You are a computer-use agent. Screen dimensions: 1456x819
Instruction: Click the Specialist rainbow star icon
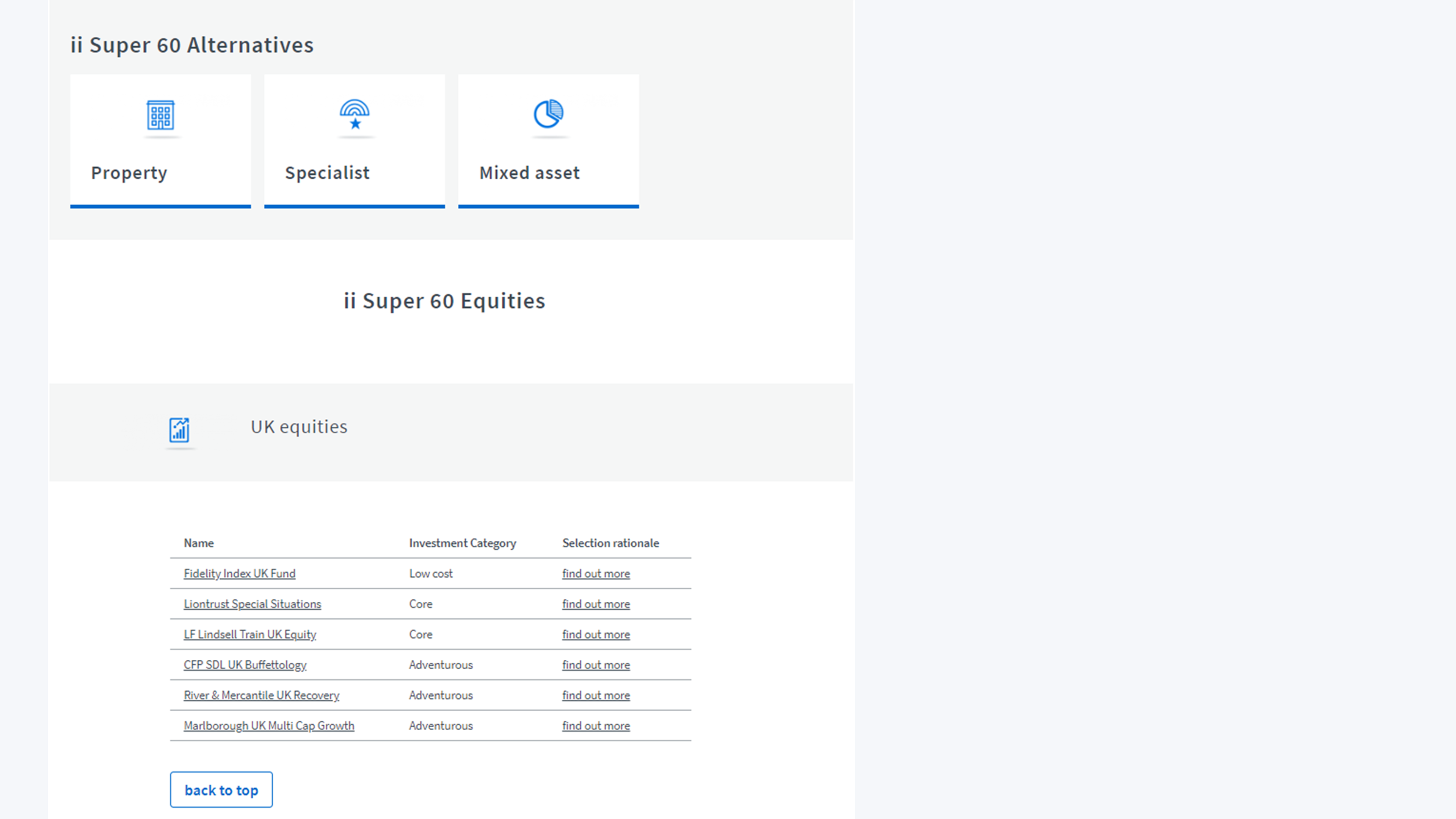(x=355, y=114)
